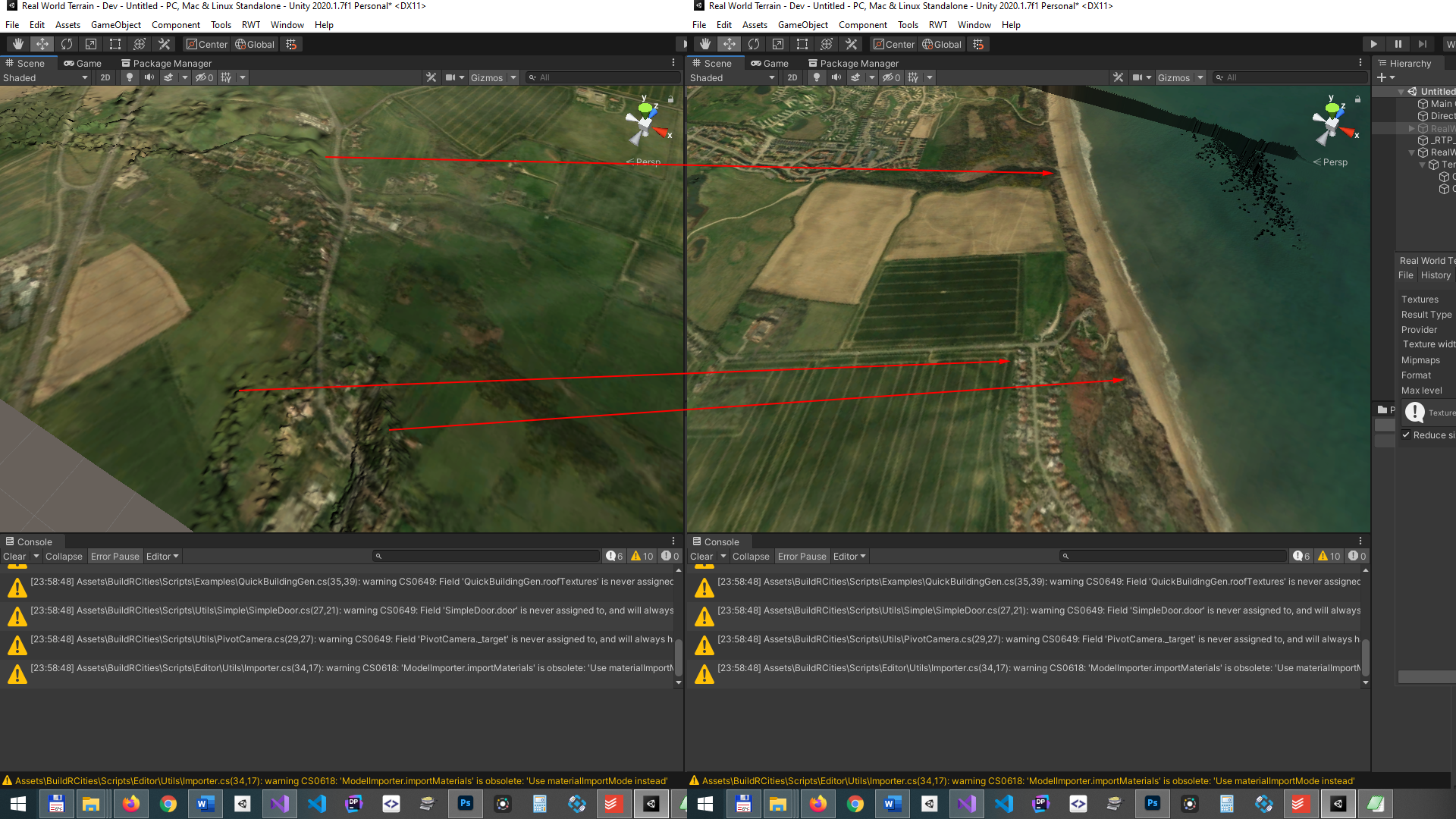Image resolution: width=1456 pixels, height=819 pixels.
Task: Open custom editor tools in right Unity window
Action: [x=851, y=44]
